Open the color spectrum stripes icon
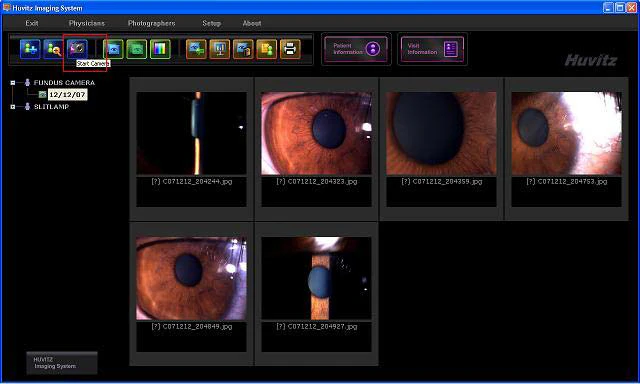The width and height of the screenshot is (640, 384). pos(160,49)
